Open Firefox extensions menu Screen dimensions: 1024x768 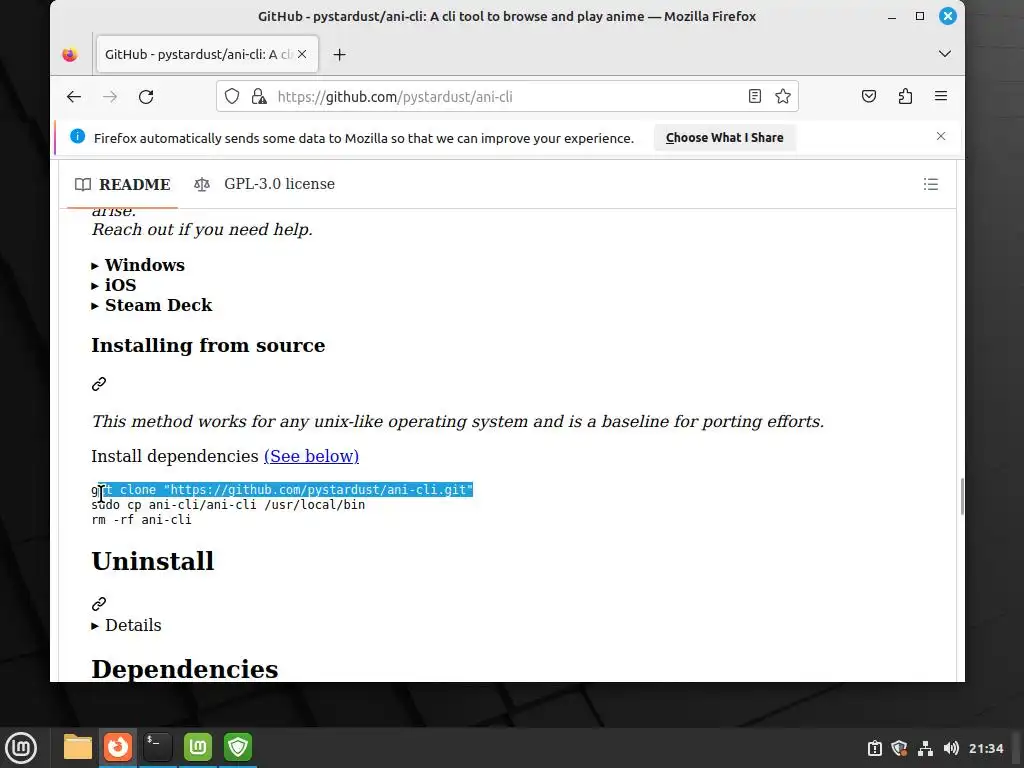point(905,97)
